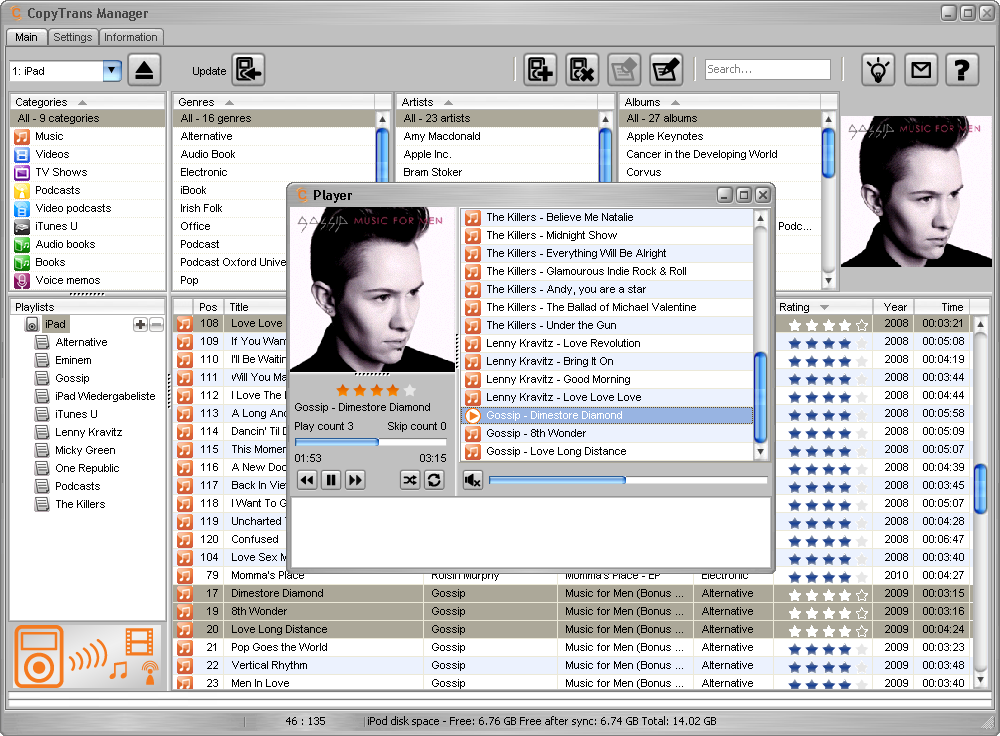Viewport: 1000px width, 736px height.
Task: Select the Gossip playlist
Action: 72,378
